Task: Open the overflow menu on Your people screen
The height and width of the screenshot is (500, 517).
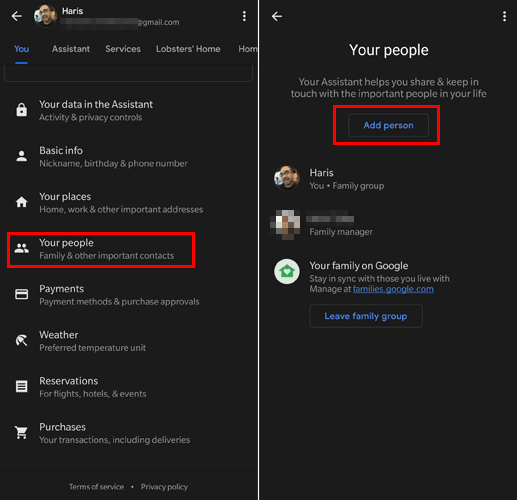Action: coord(504,16)
